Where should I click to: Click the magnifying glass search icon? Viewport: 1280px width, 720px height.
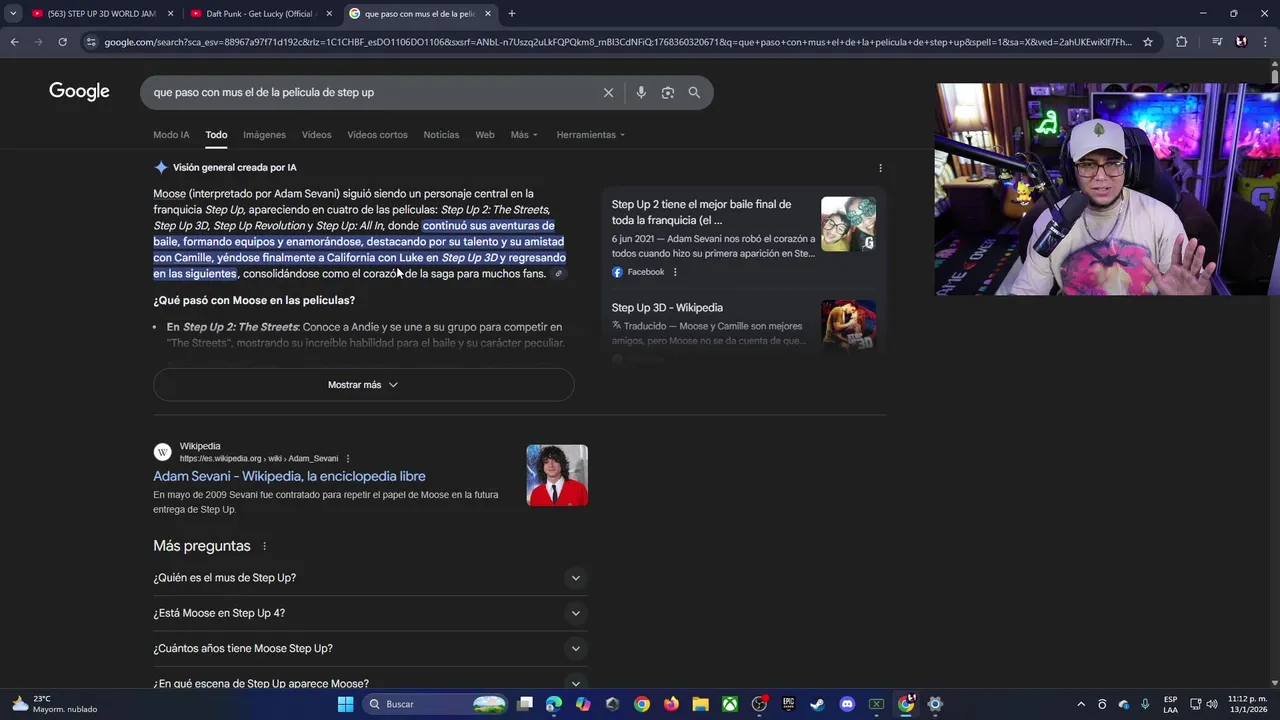[694, 92]
